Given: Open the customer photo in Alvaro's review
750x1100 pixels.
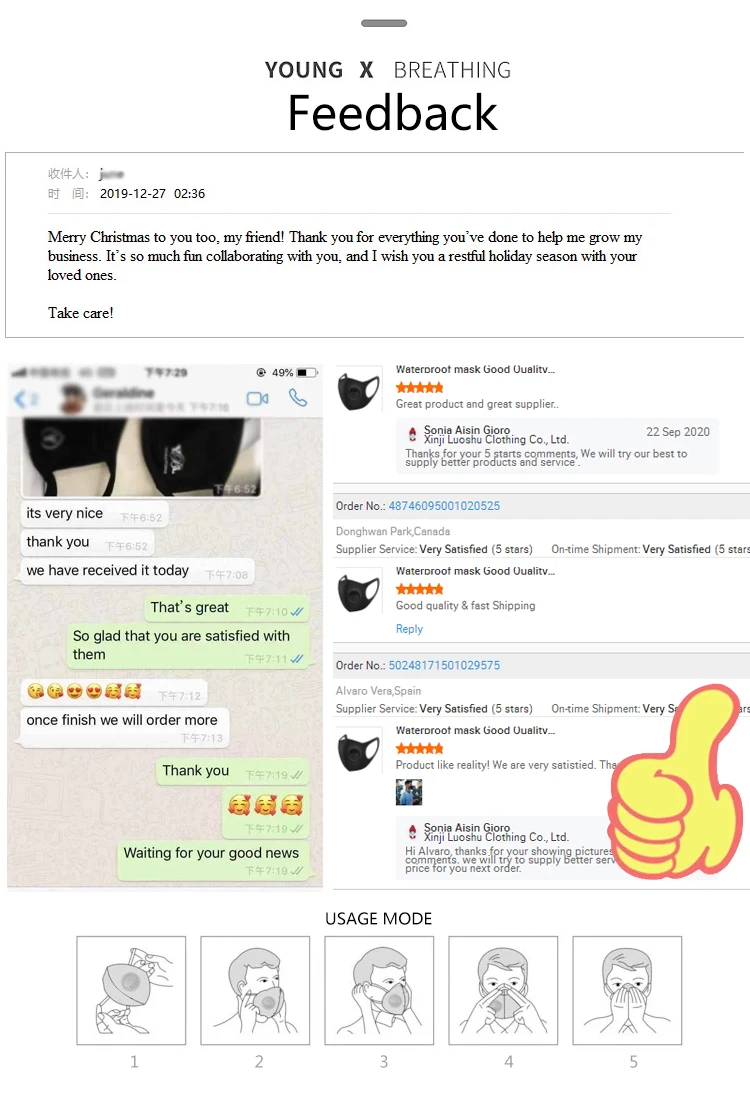Looking at the screenshot, I should tap(408, 792).
